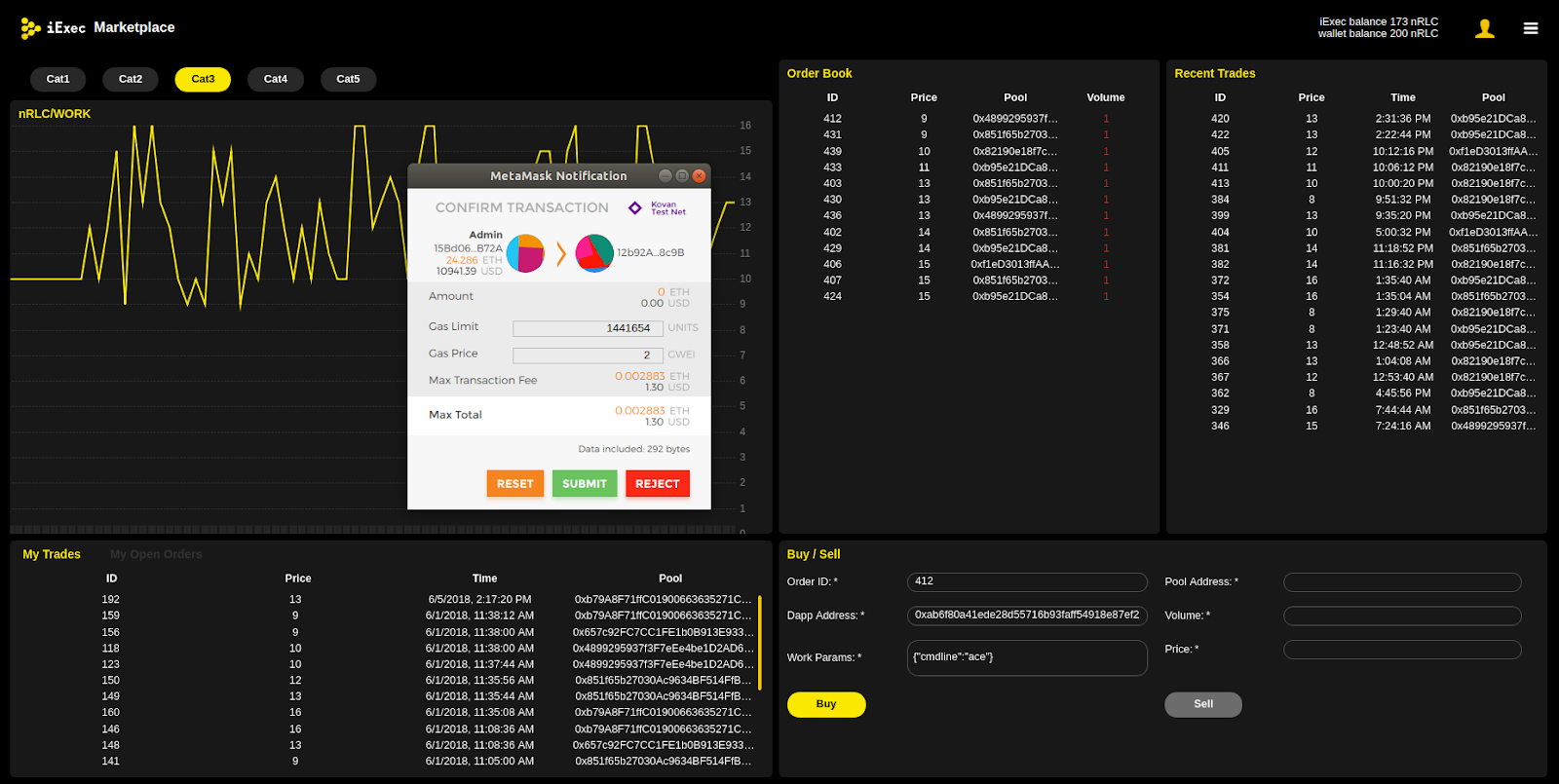Select Order Book row ID 436
Image resolution: width=1559 pixels, height=784 pixels.
tap(970, 215)
